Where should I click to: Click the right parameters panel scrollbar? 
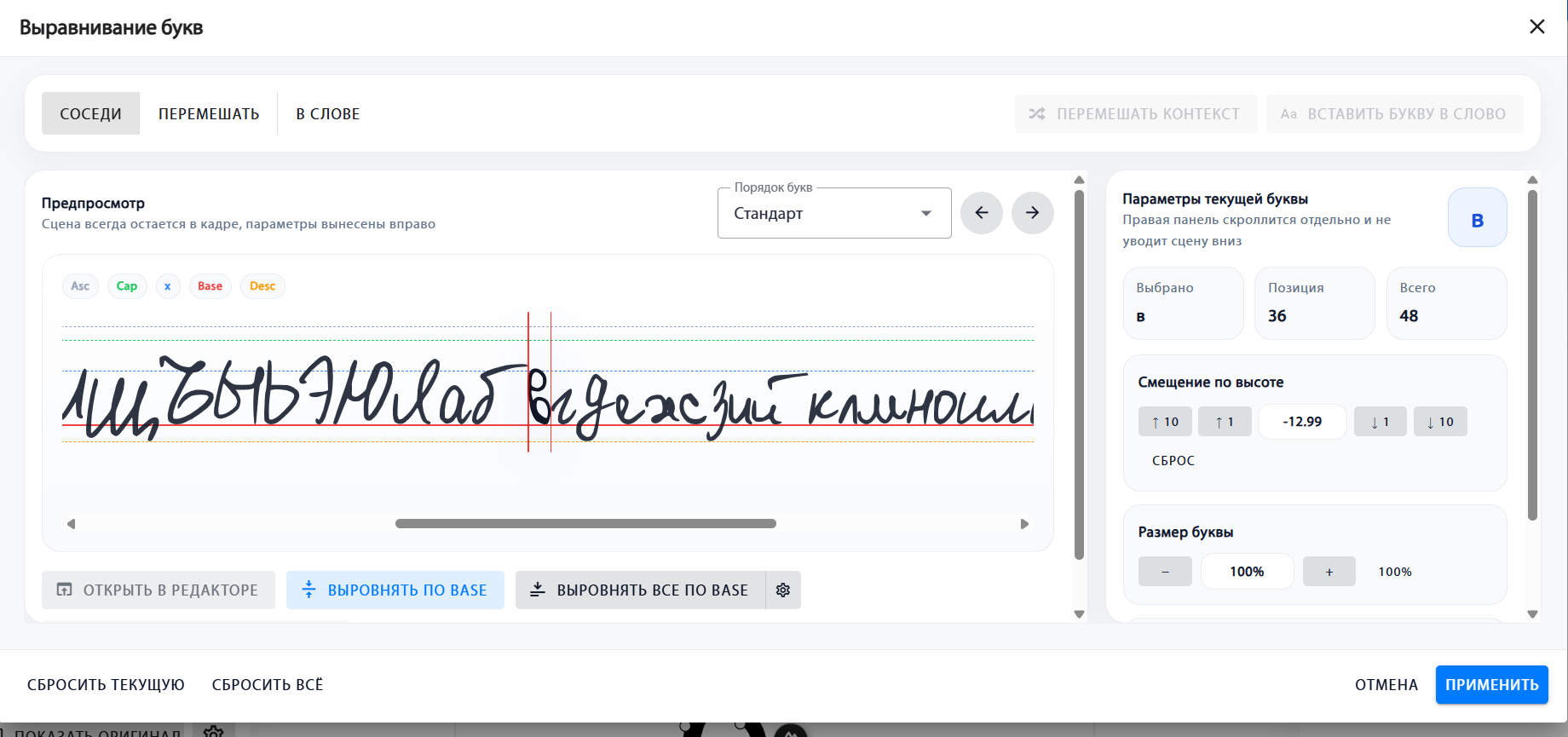coord(1532,355)
